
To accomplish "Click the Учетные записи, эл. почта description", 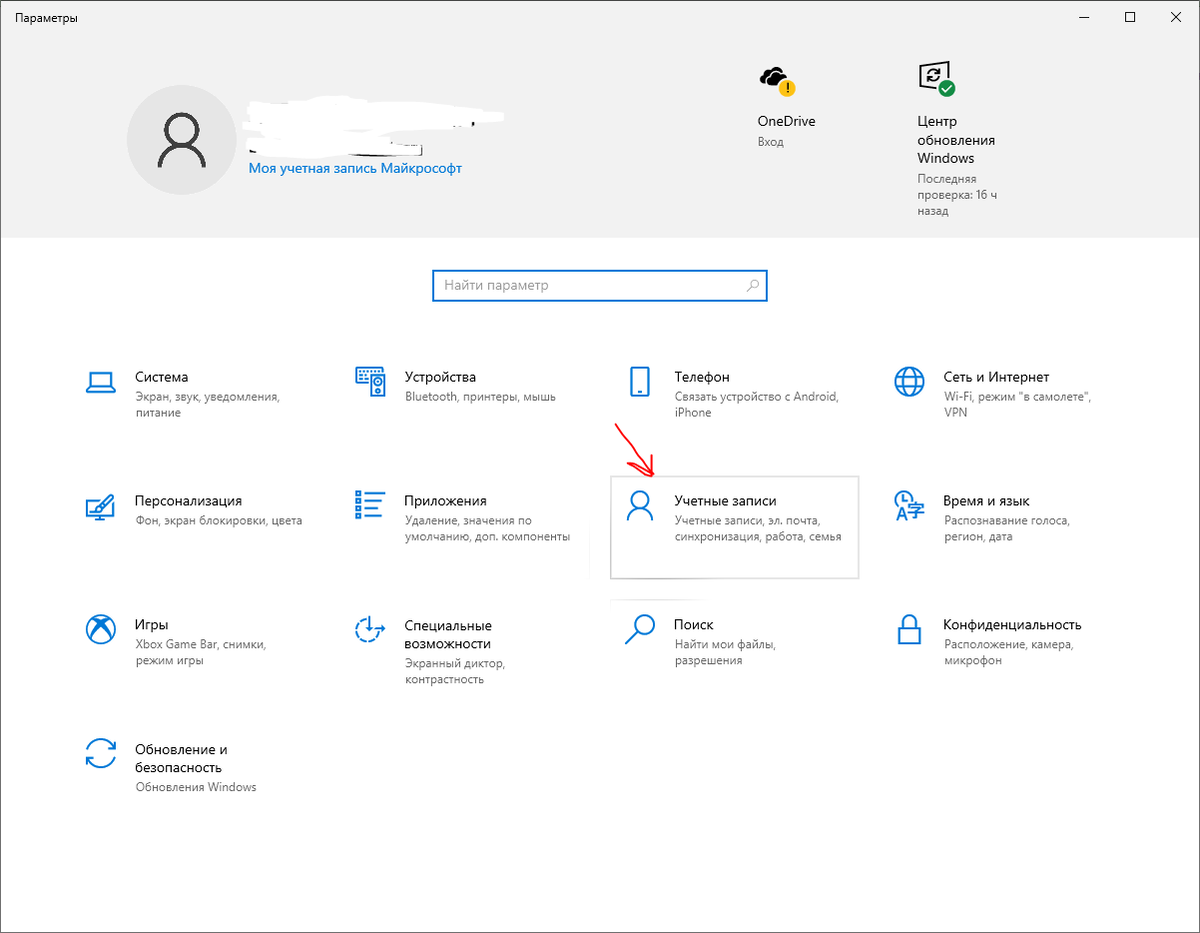I will tap(758, 529).
